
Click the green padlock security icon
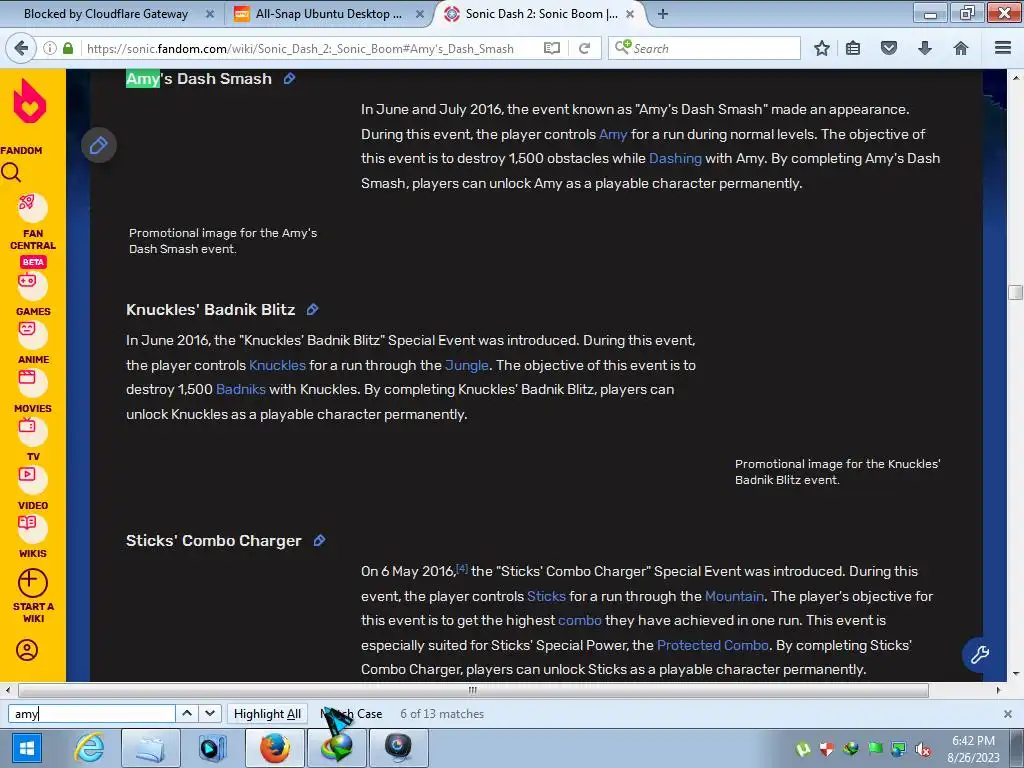pos(68,48)
